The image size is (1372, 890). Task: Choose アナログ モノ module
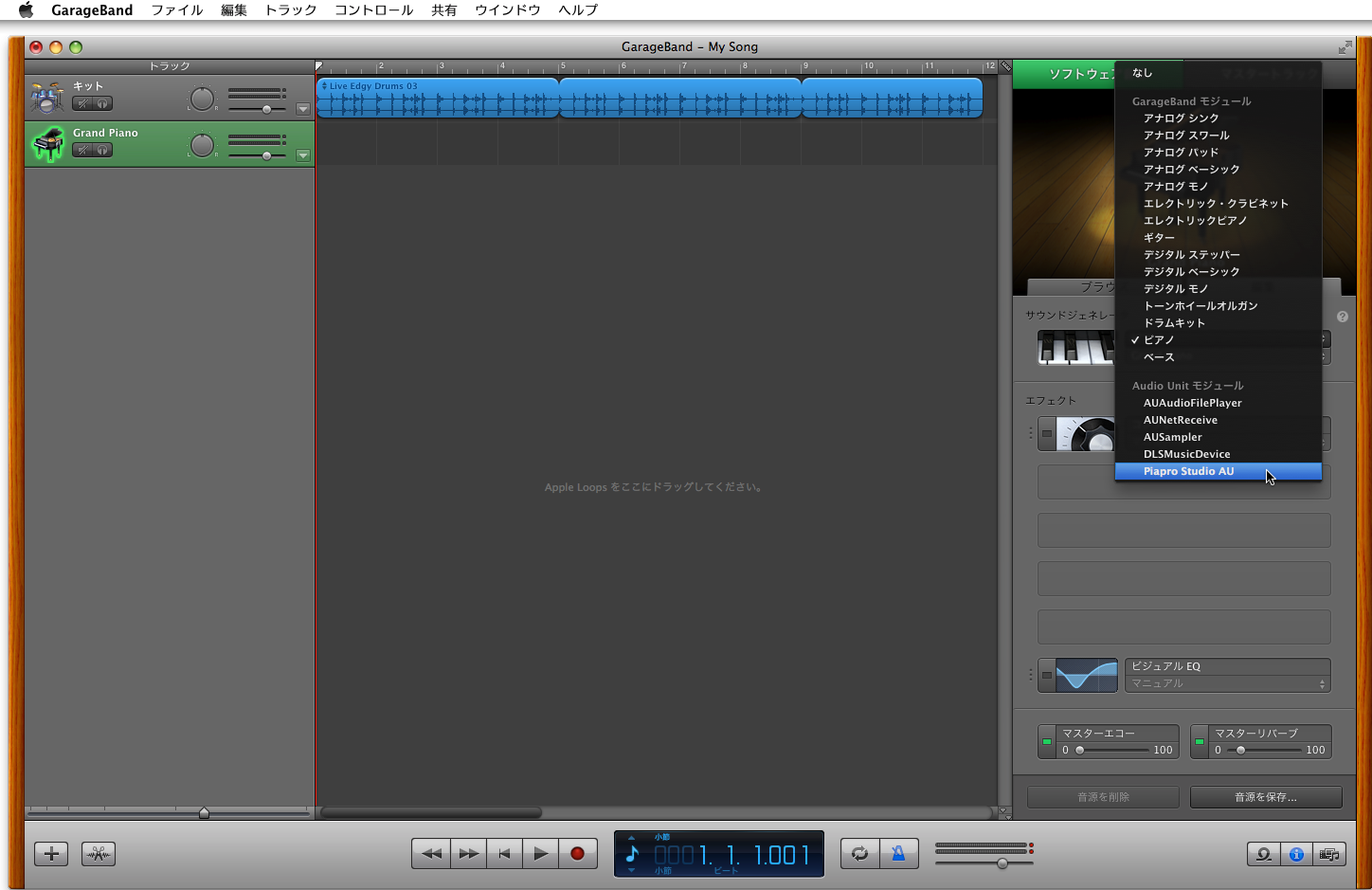(1219, 187)
